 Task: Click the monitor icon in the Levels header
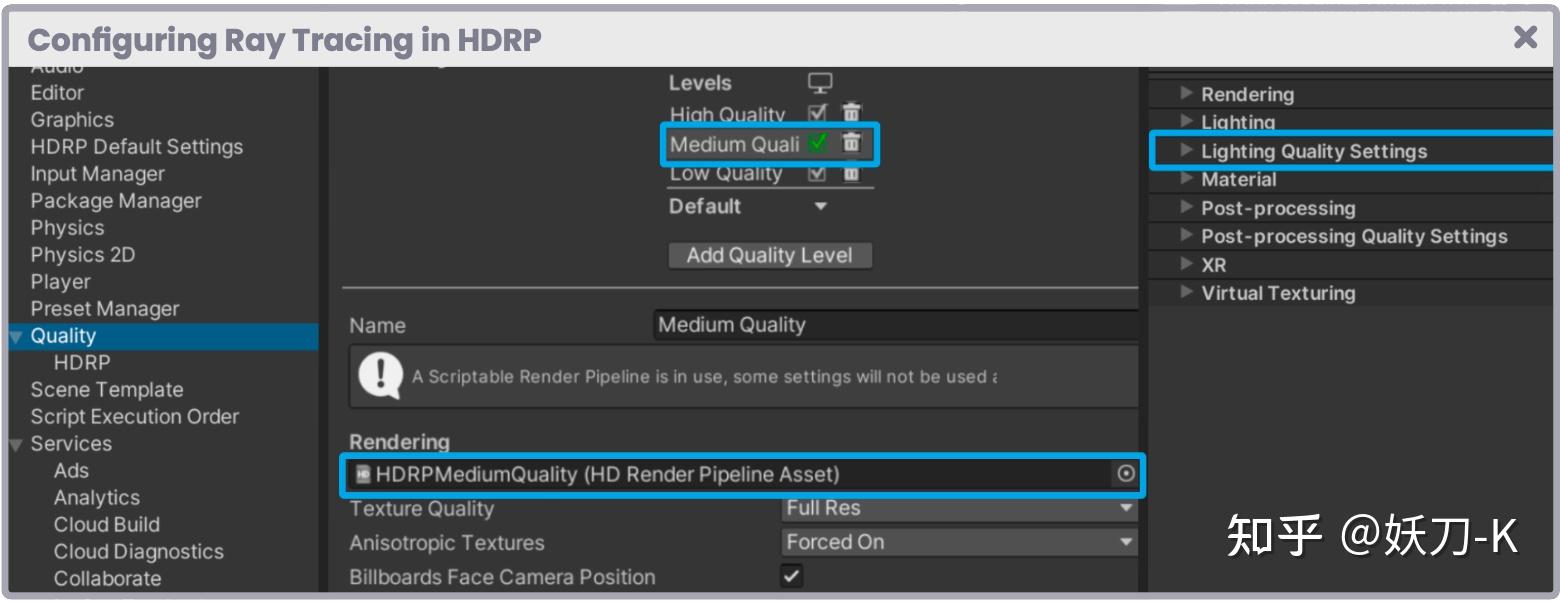point(820,84)
